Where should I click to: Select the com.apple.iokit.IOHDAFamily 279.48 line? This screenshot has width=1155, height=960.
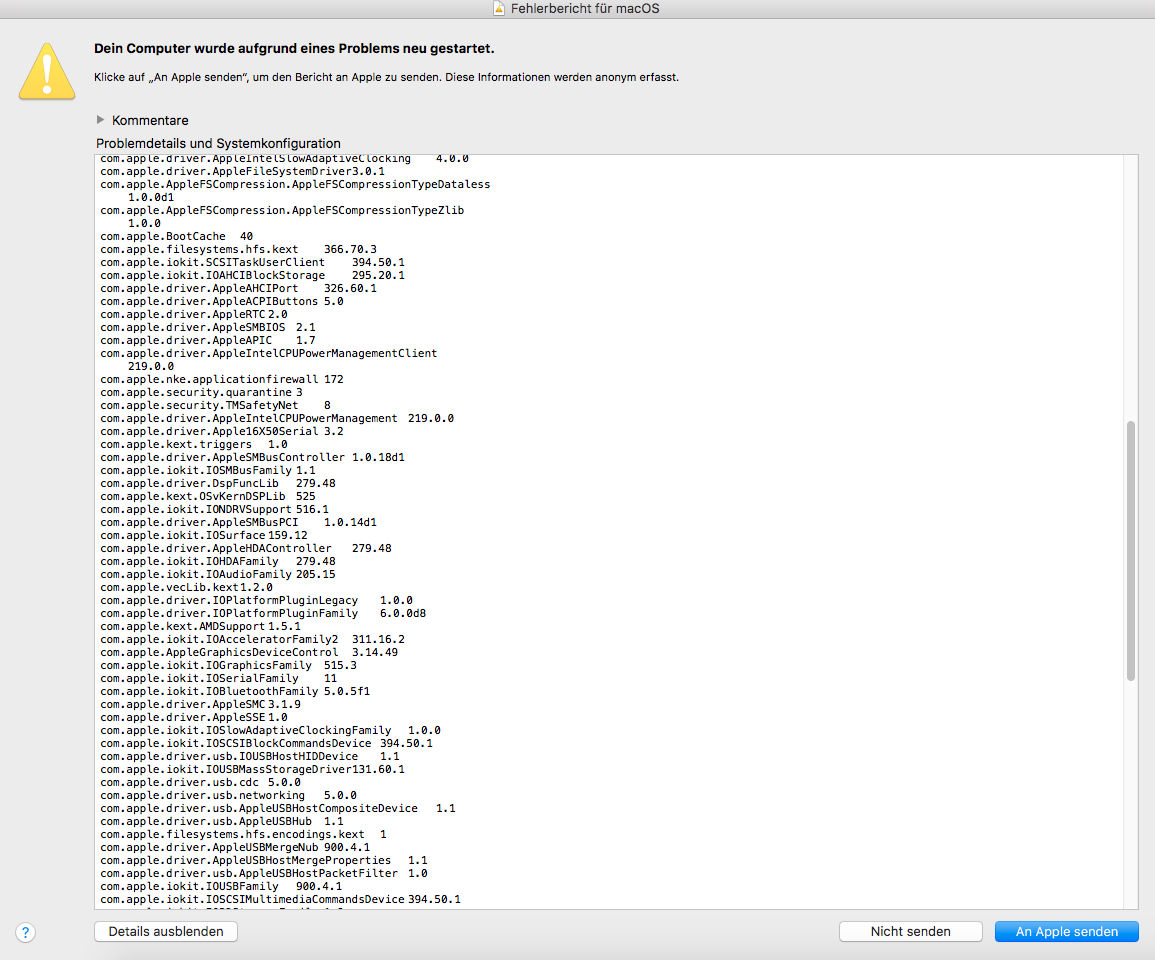tap(218, 561)
